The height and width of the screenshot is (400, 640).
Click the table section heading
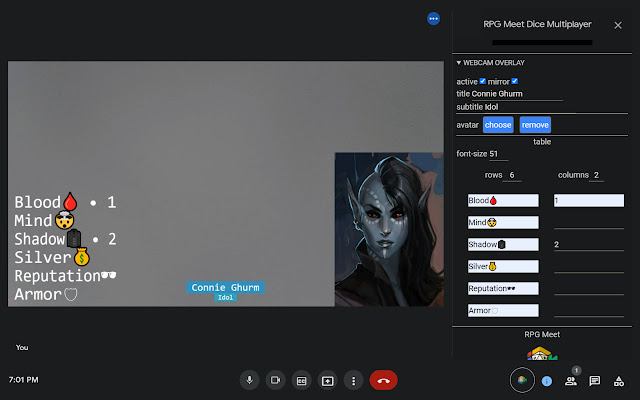click(x=542, y=142)
